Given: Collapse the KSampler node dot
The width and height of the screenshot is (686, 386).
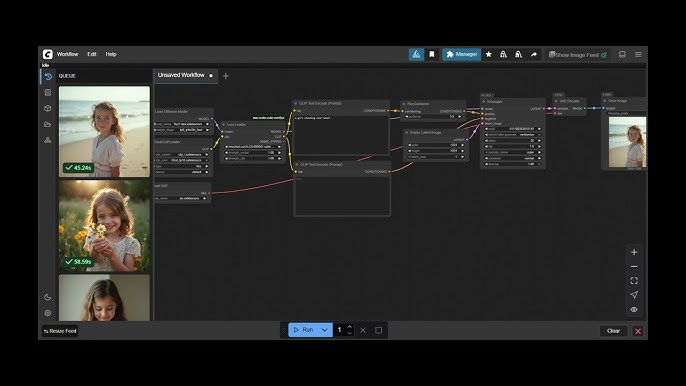Looking at the screenshot, I should tap(484, 102).
